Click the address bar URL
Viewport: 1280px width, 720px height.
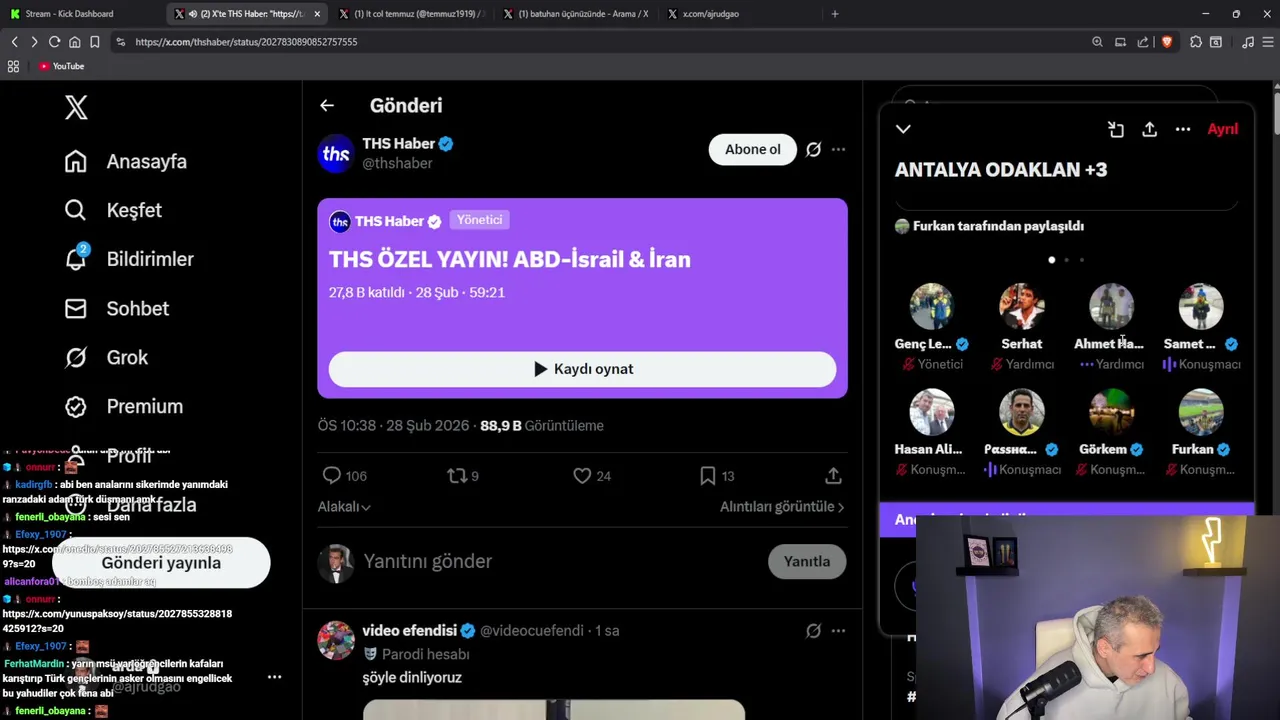pos(246,42)
